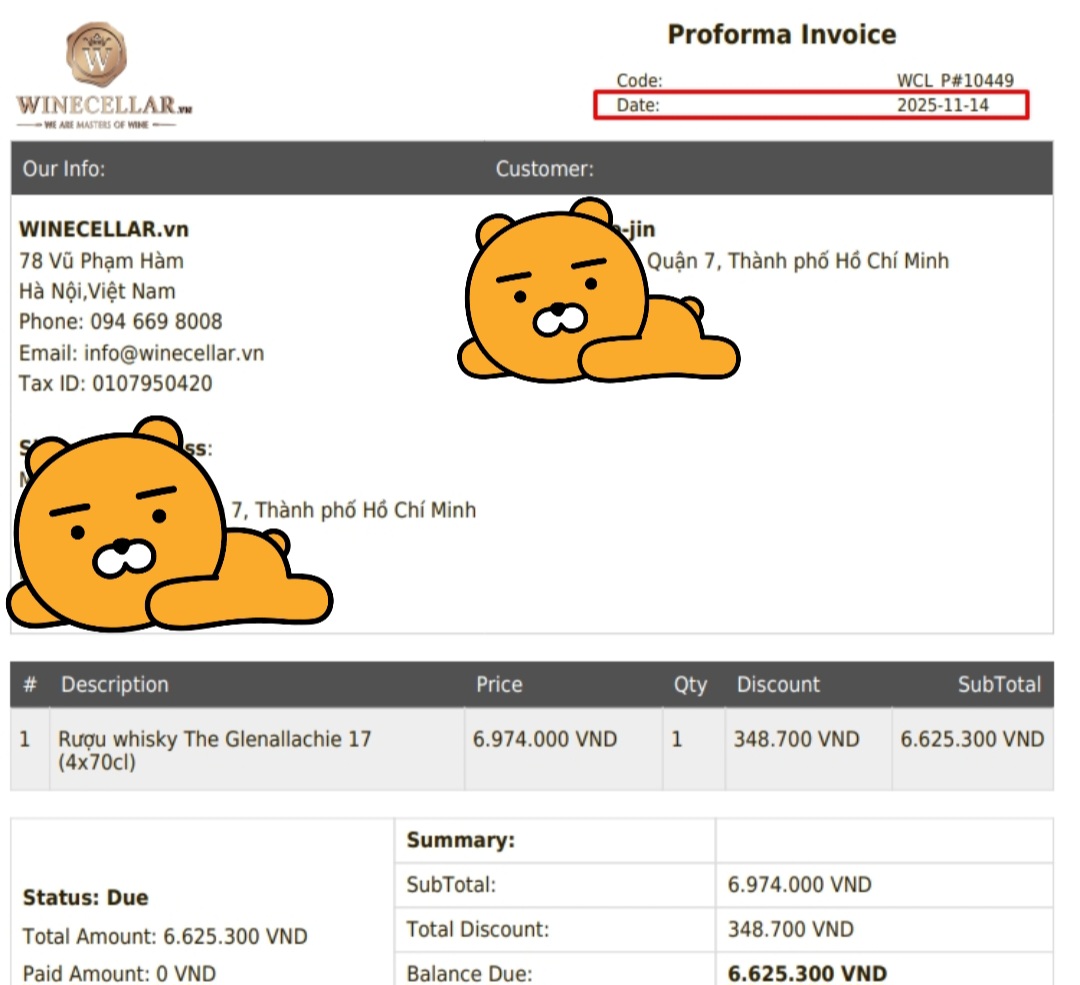1080x985 pixels.
Task: Select the red-outlined Date 2025-11-14 field
Action: pyautogui.click(x=811, y=105)
